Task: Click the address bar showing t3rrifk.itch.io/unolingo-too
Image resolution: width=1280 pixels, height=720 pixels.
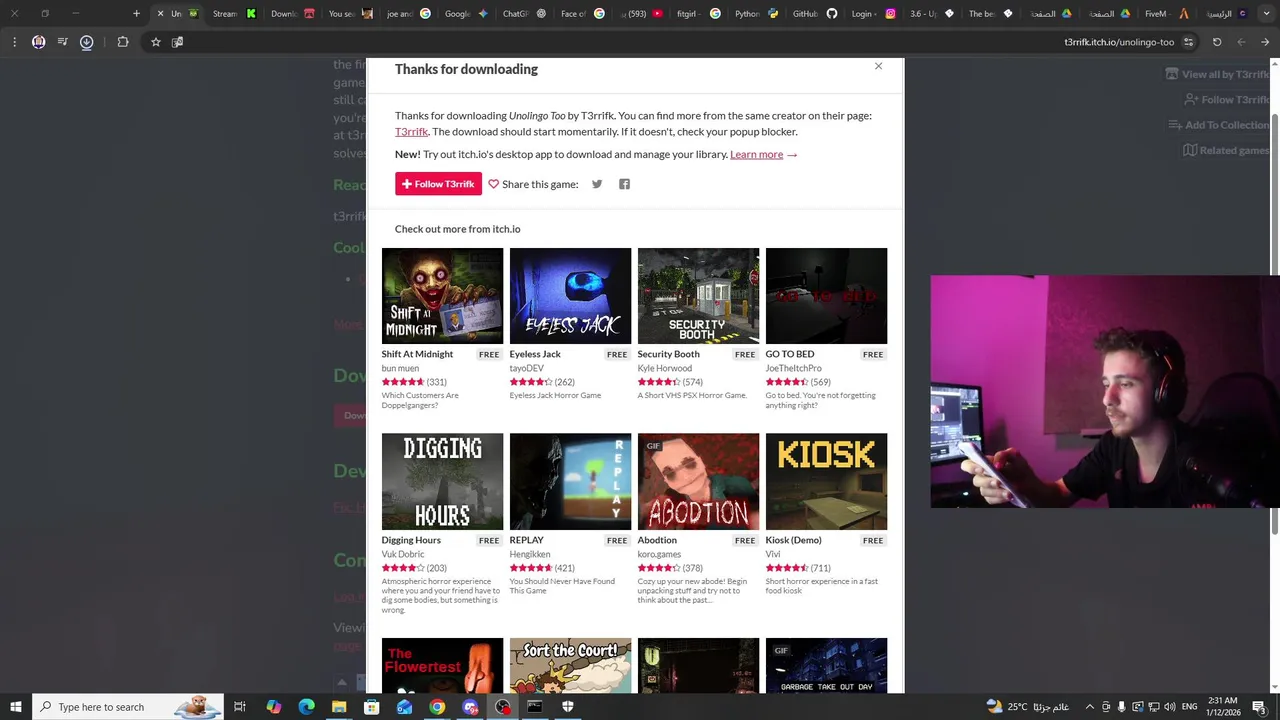Action: [1119, 42]
